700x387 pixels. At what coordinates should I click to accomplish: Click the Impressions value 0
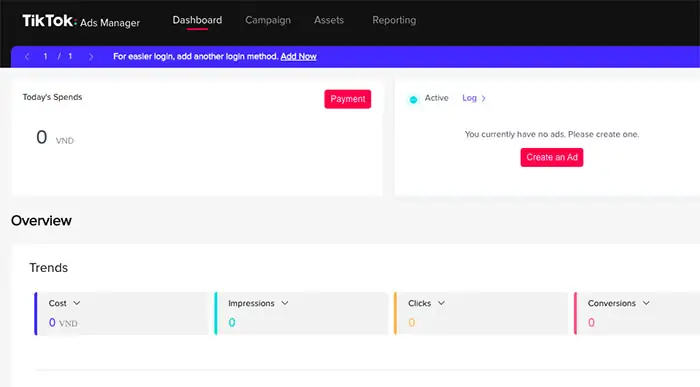pos(232,322)
